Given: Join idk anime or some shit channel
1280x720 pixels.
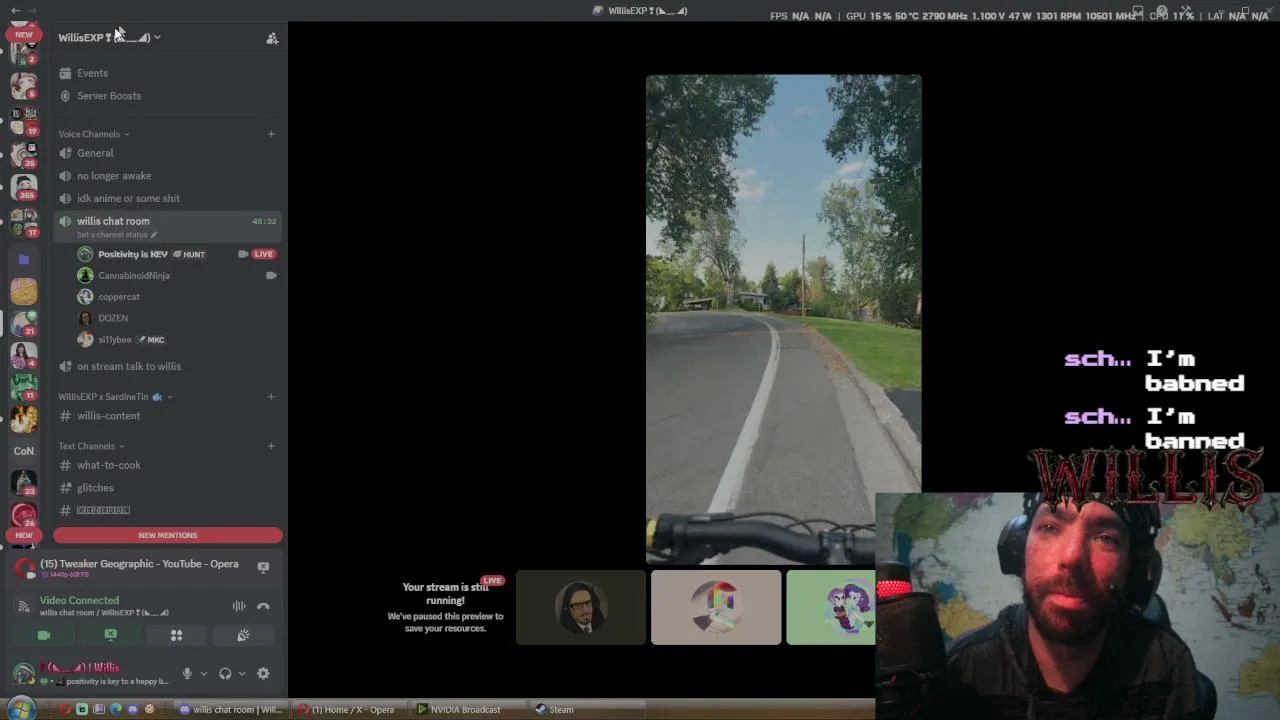Looking at the screenshot, I should [167, 198].
